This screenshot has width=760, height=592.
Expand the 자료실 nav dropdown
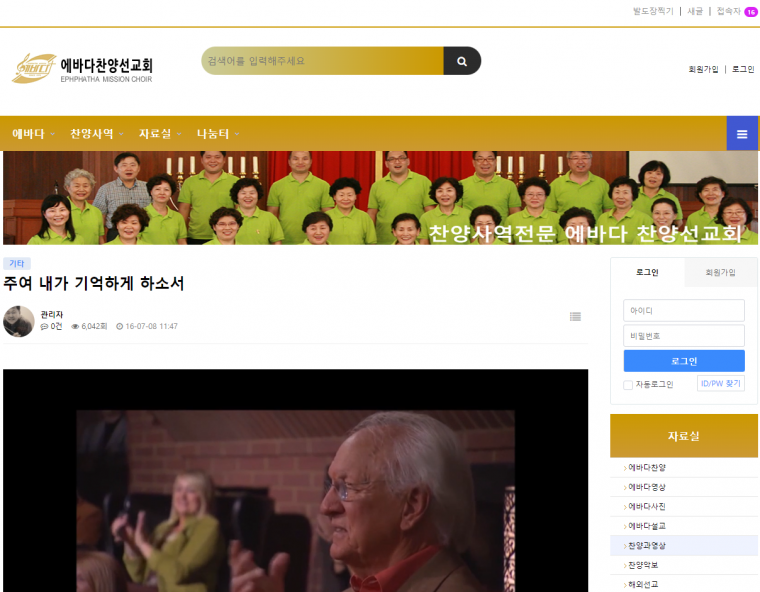(x=160, y=134)
